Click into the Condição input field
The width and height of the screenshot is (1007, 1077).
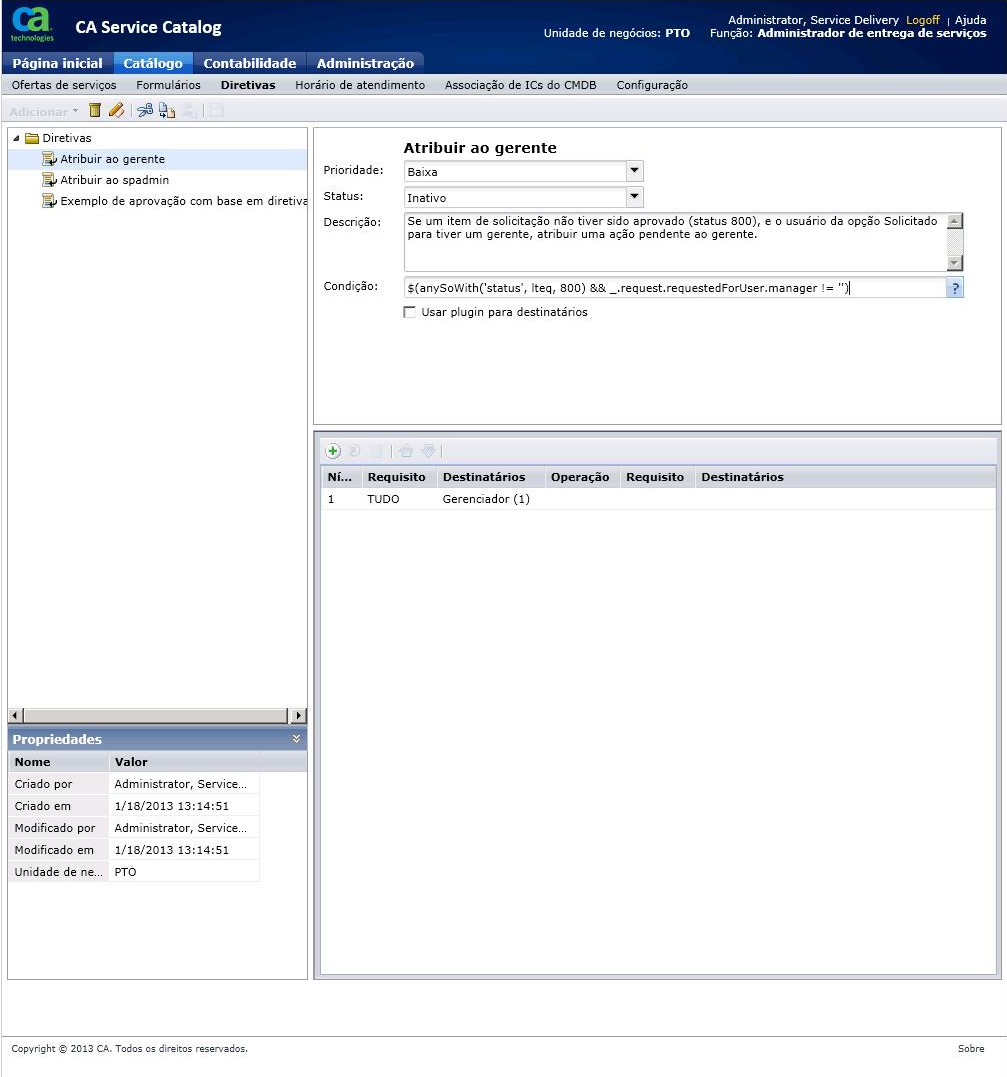675,288
